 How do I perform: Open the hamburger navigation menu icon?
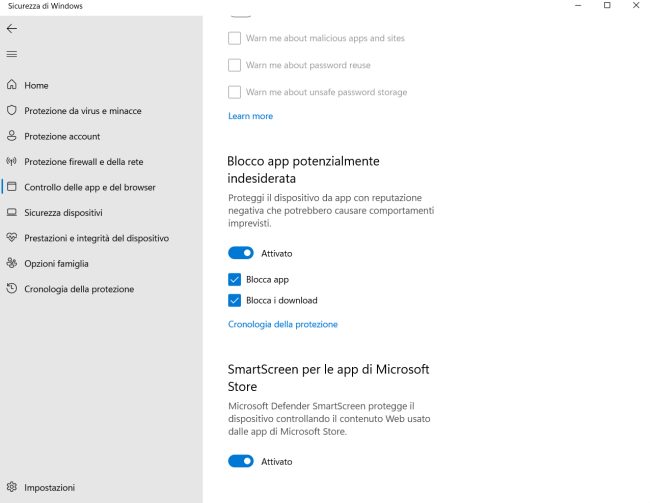coord(12,54)
